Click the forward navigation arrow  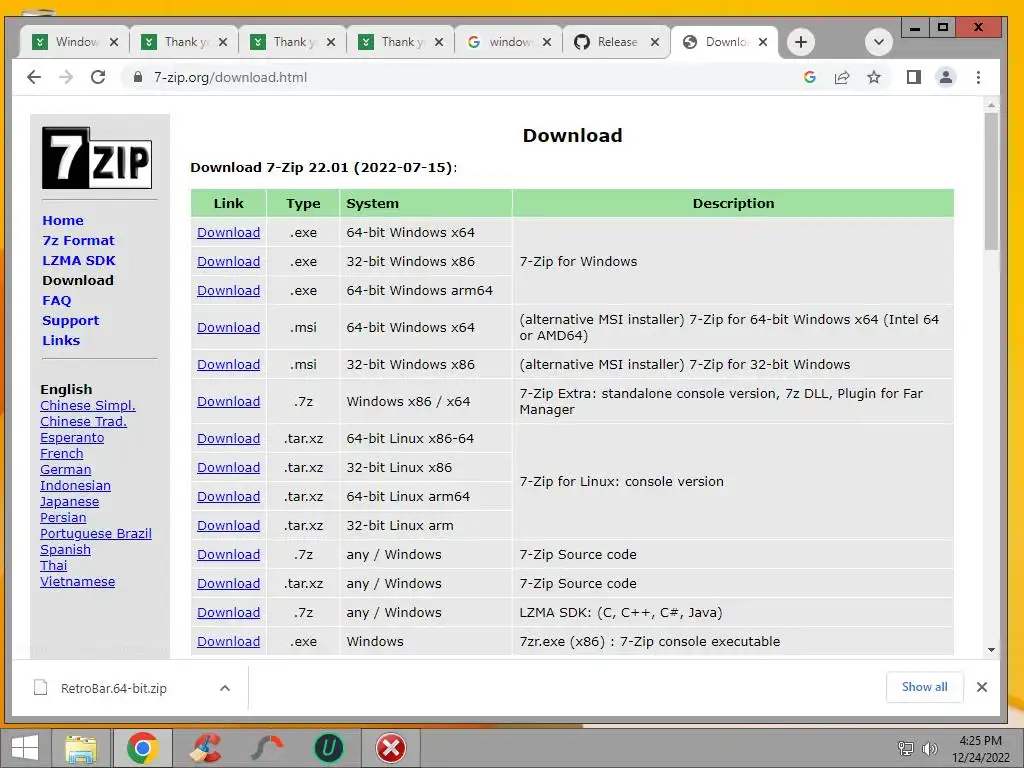66,77
